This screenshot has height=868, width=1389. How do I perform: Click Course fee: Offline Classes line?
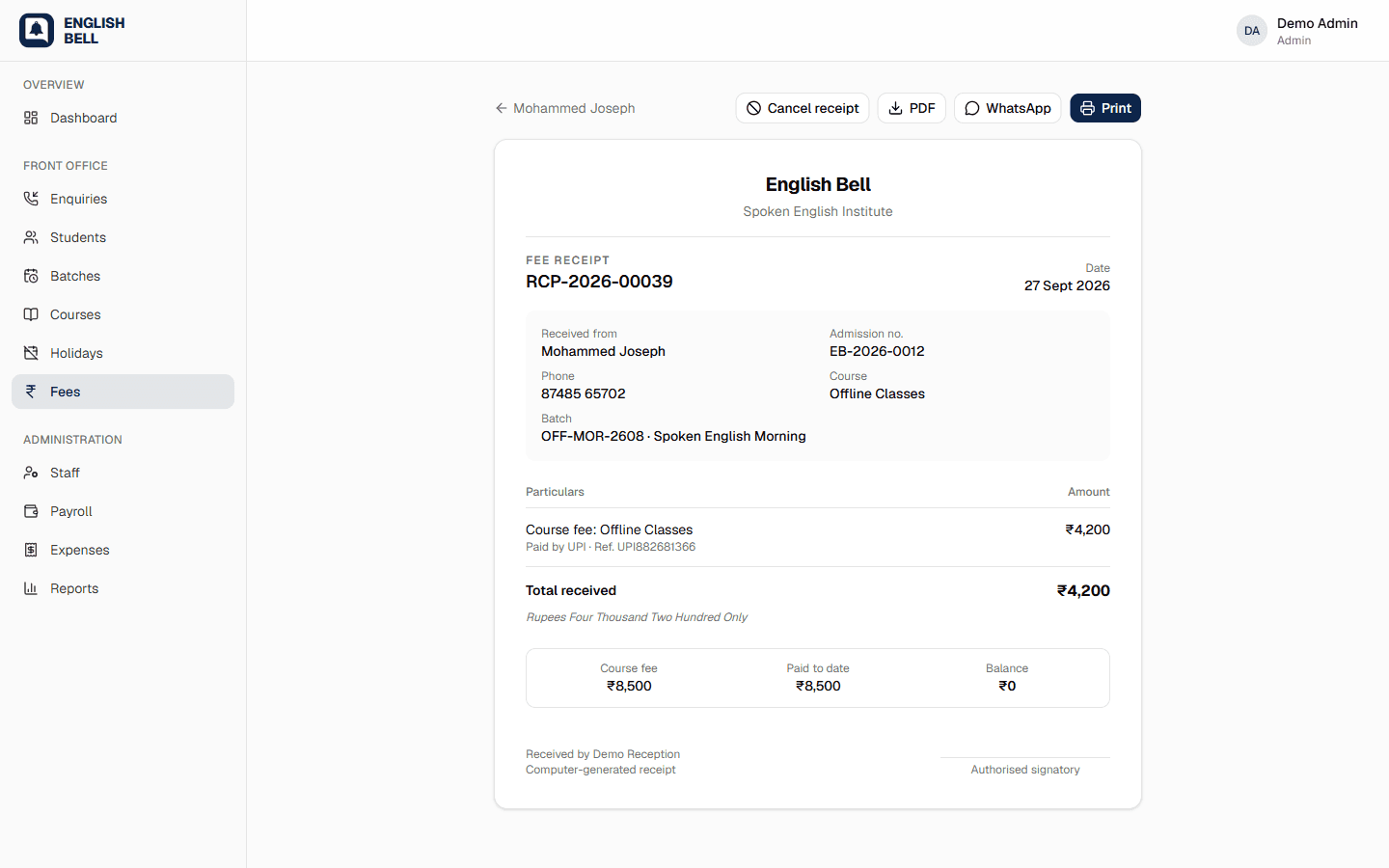[x=609, y=529]
